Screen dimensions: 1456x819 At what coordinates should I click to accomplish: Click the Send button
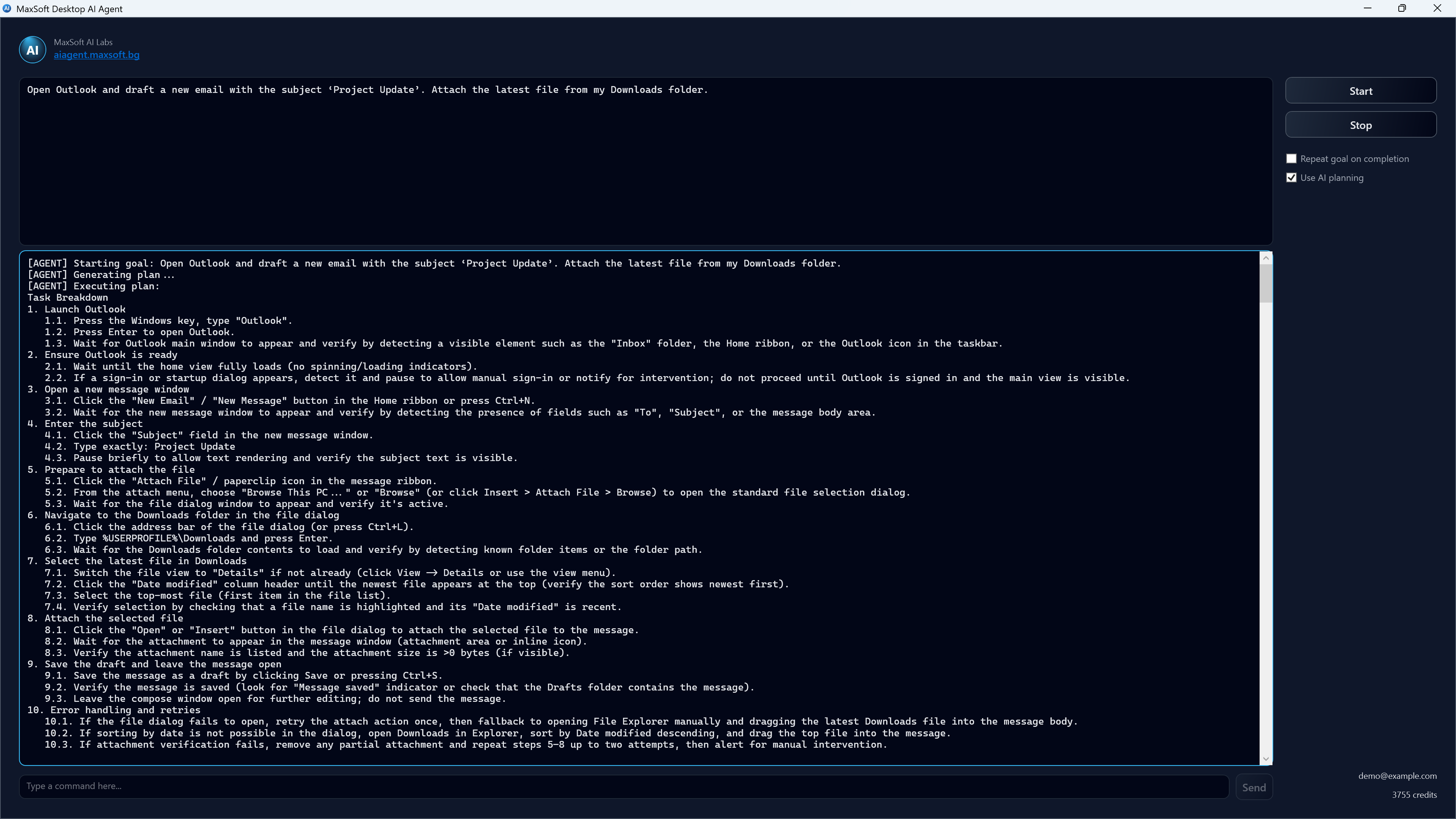point(1254,787)
